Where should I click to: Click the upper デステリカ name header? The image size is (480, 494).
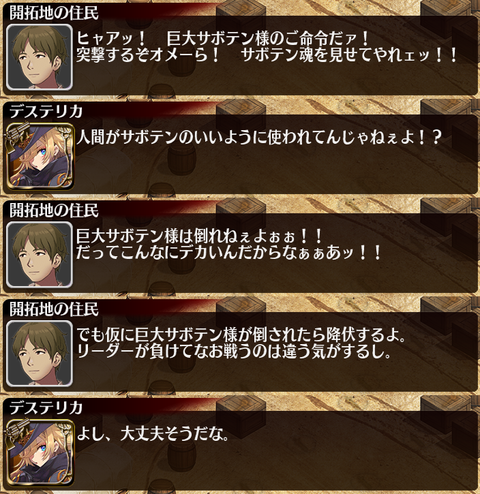46,111
